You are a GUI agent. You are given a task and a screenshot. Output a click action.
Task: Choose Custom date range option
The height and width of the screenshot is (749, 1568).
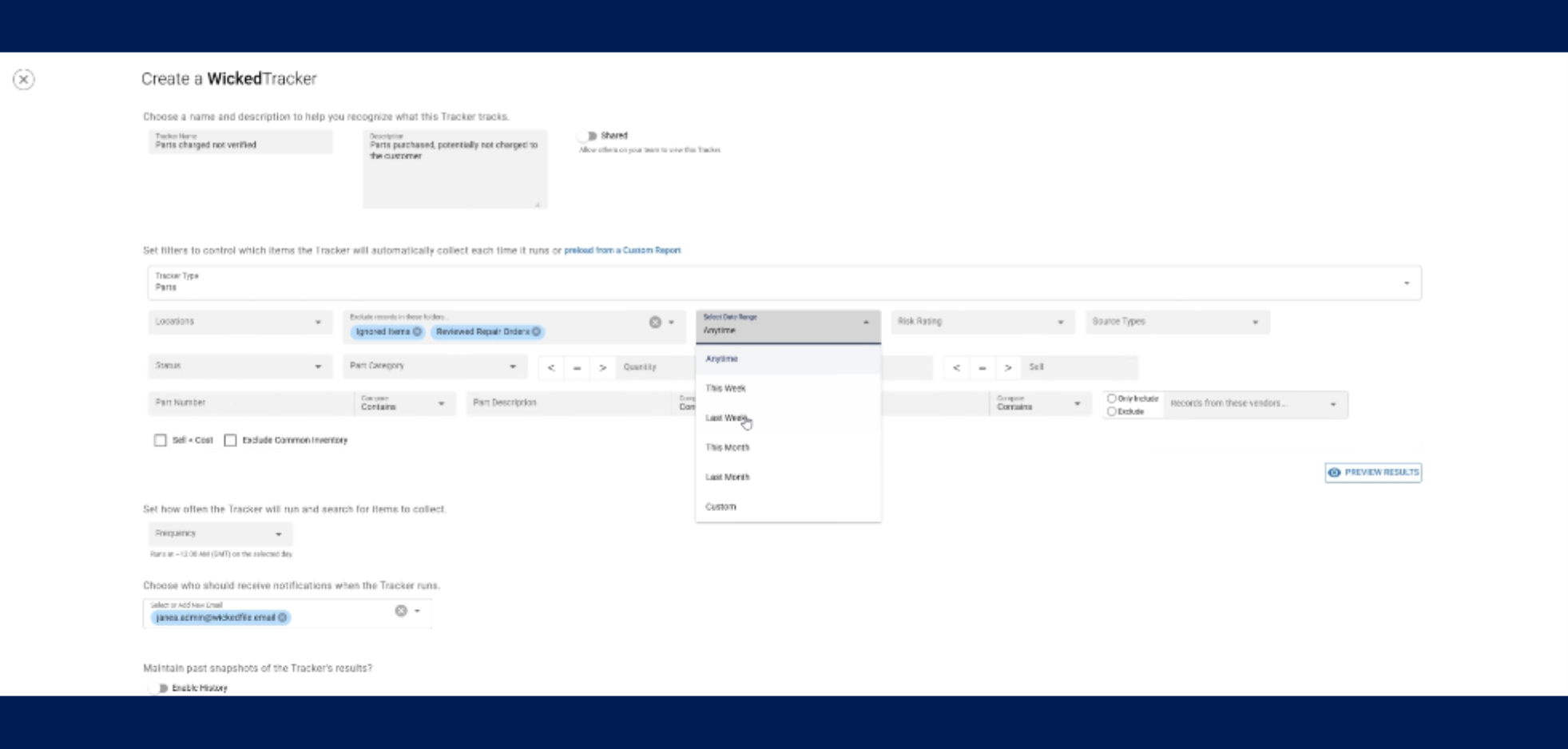(720, 506)
